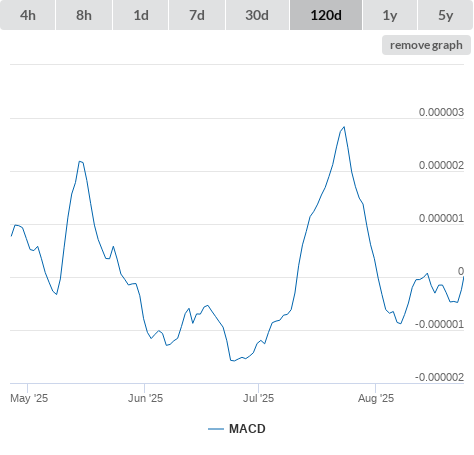
Task: Click the MACD legend line marker
Action: 216,429
